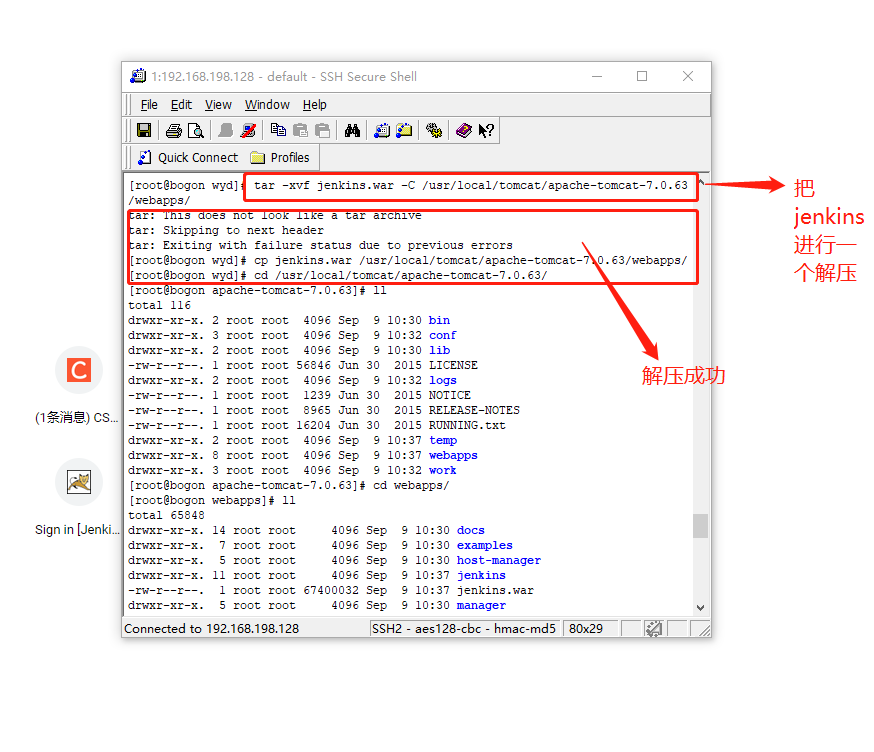
Task: Click 'SSH2 - aes128-cbc - hmac-md5' status entry
Action: pyautogui.click(x=464, y=629)
